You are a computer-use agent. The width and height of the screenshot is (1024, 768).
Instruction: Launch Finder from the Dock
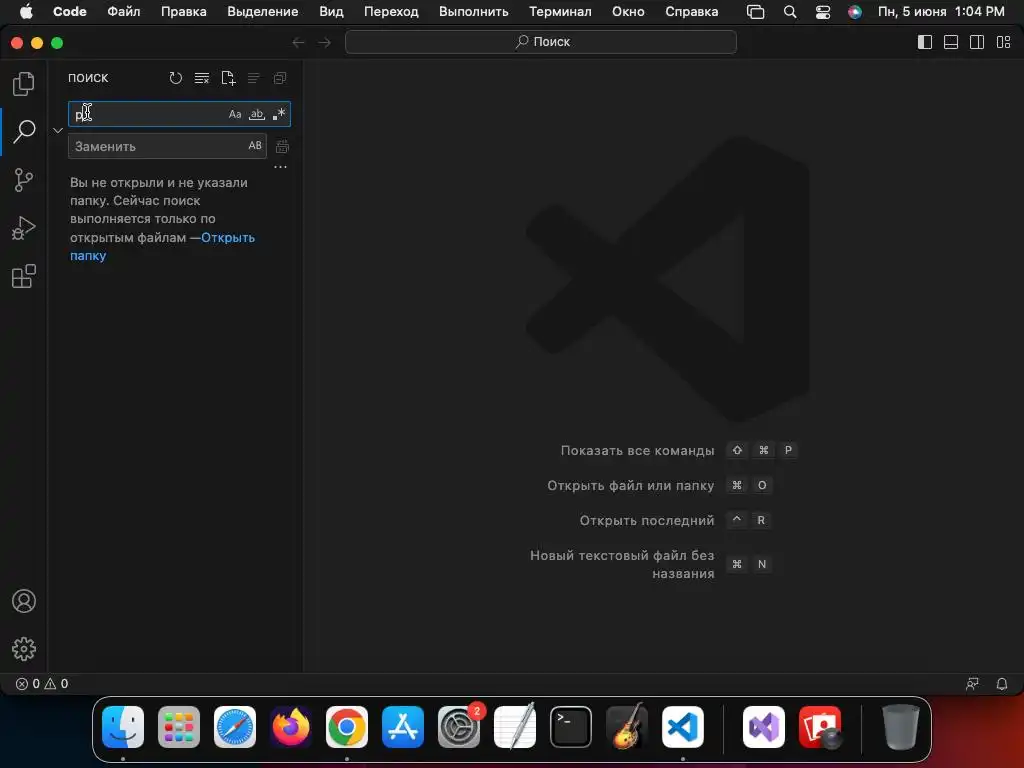click(123, 727)
